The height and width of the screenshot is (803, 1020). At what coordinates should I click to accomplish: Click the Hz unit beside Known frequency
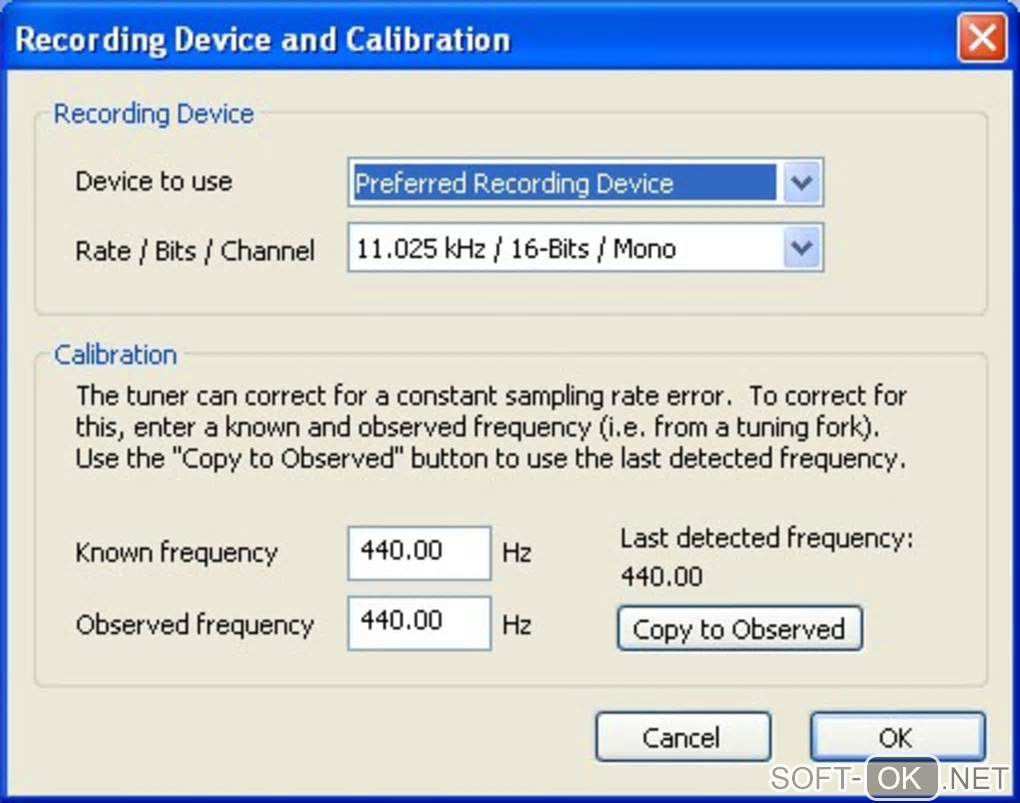coord(517,552)
